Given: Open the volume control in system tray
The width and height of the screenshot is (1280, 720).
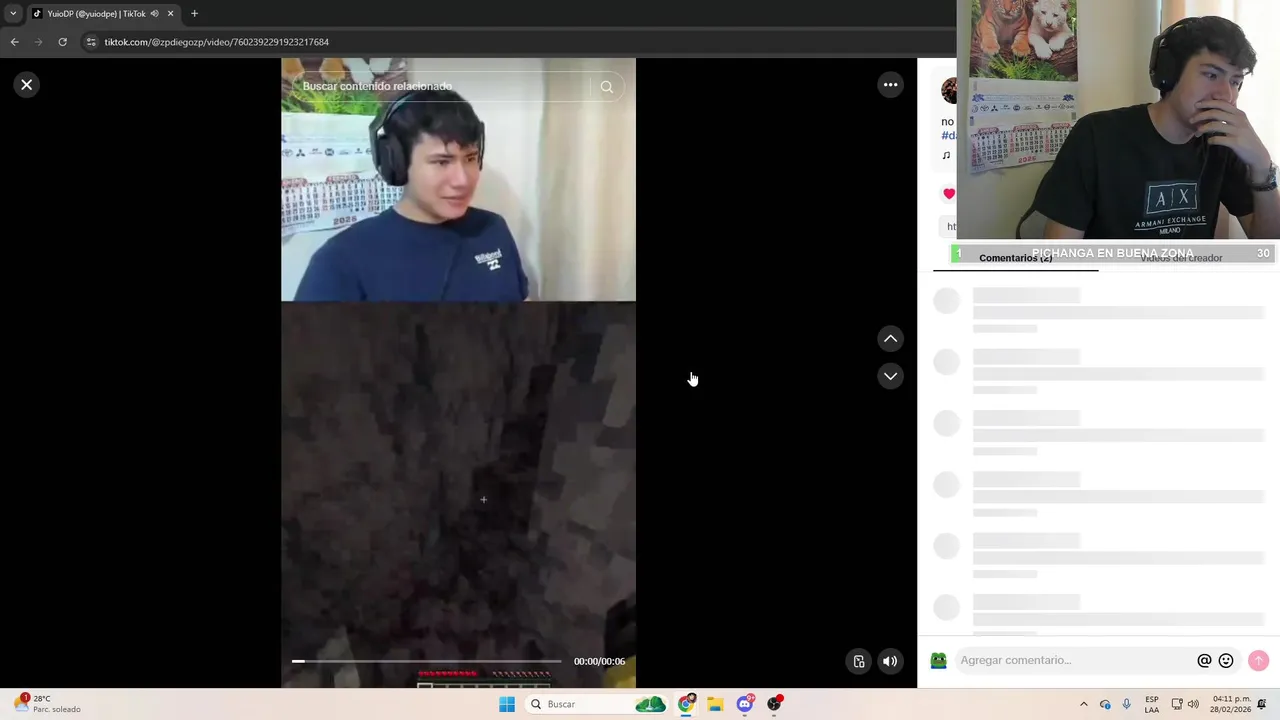Looking at the screenshot, I should [x=1193, y=704].
